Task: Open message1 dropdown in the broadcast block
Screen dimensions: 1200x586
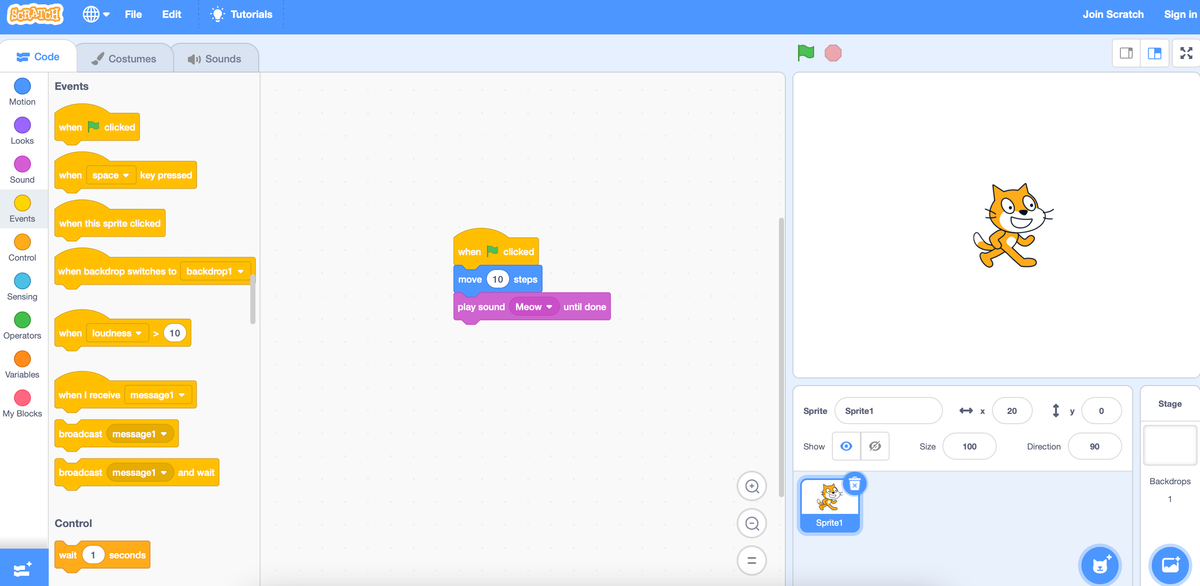Action: pos(141,434)
